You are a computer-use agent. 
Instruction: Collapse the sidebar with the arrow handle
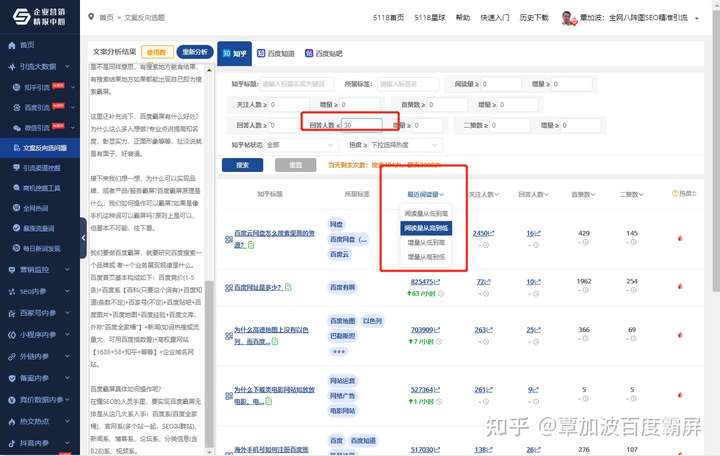click(83, 238)
